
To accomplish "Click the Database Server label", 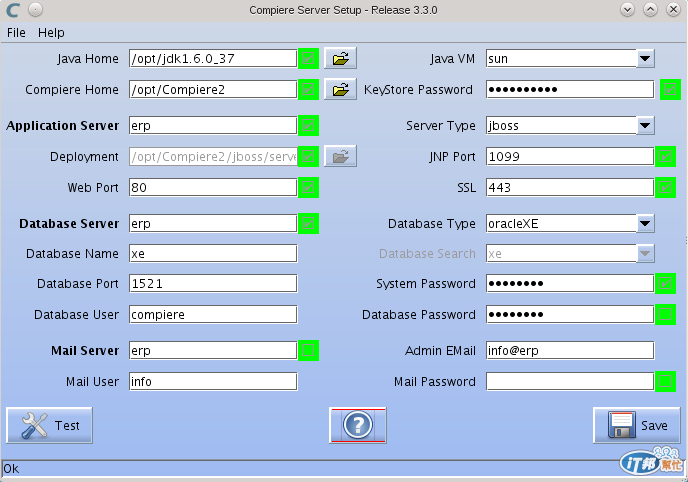I will point(69,223).
